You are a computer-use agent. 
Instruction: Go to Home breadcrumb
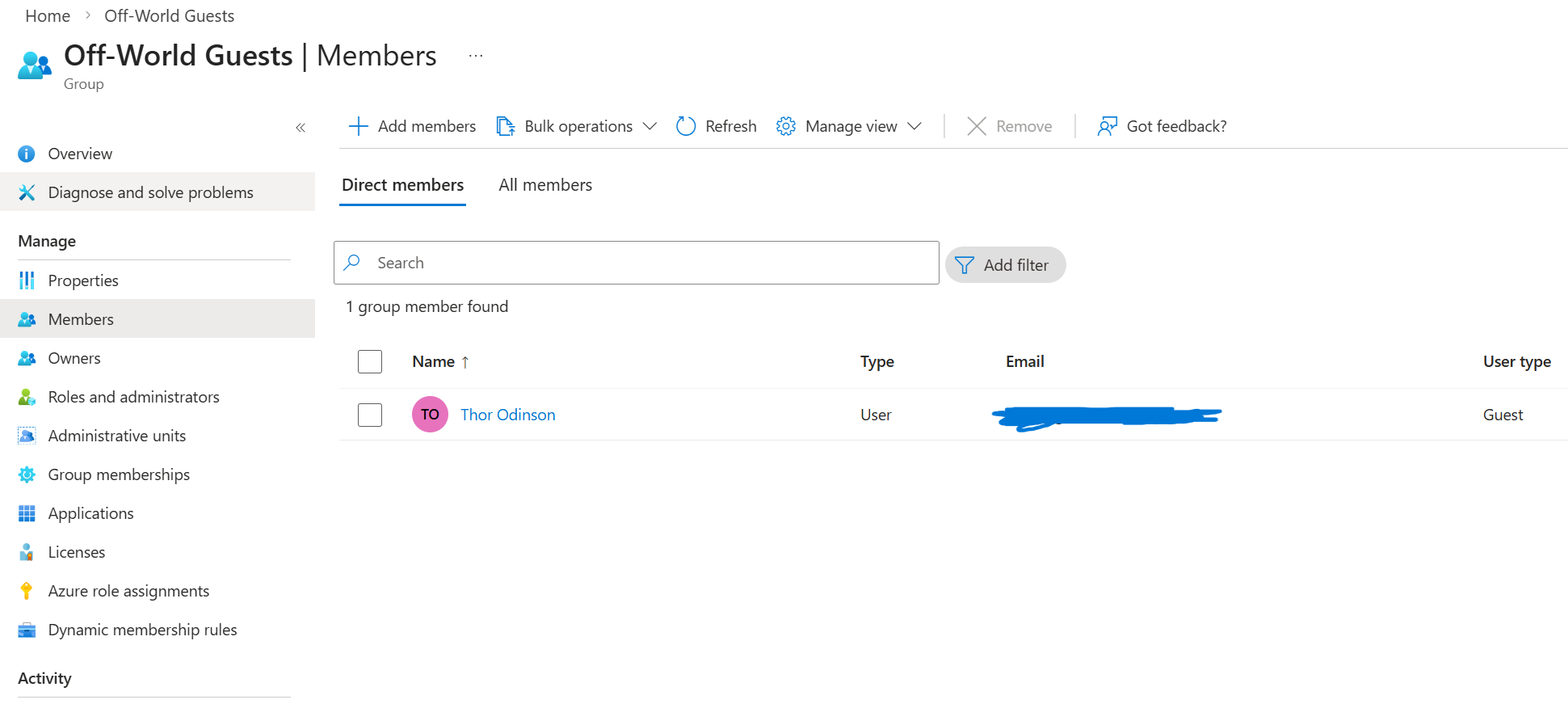point(48,16)
